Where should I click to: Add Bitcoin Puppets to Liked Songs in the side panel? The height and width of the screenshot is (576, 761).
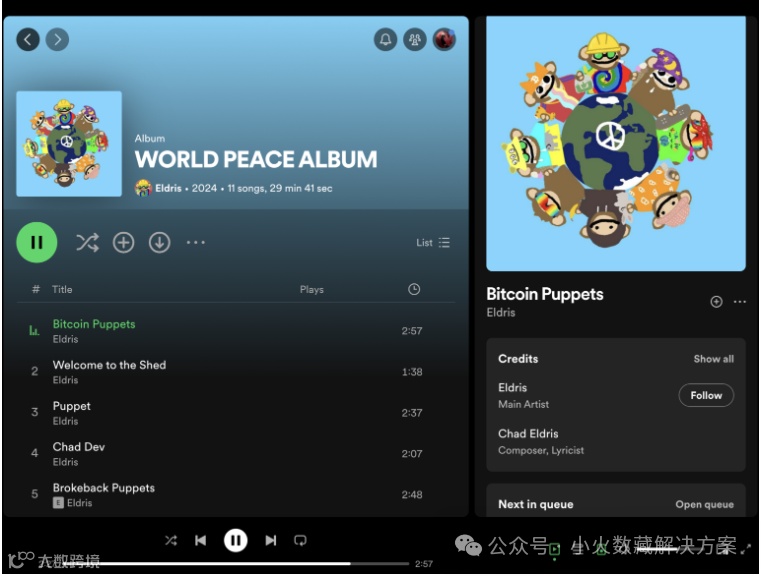pos(716,302)
